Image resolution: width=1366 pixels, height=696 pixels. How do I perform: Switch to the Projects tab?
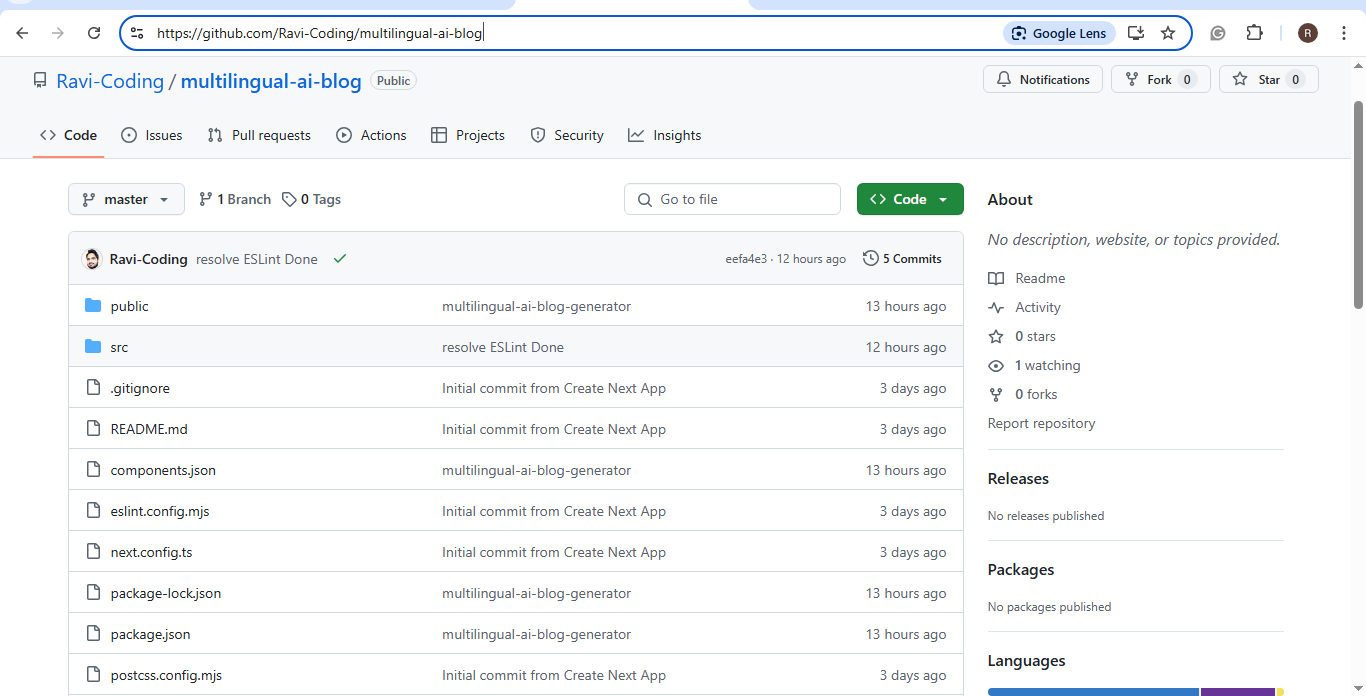[x=467, y=135]
